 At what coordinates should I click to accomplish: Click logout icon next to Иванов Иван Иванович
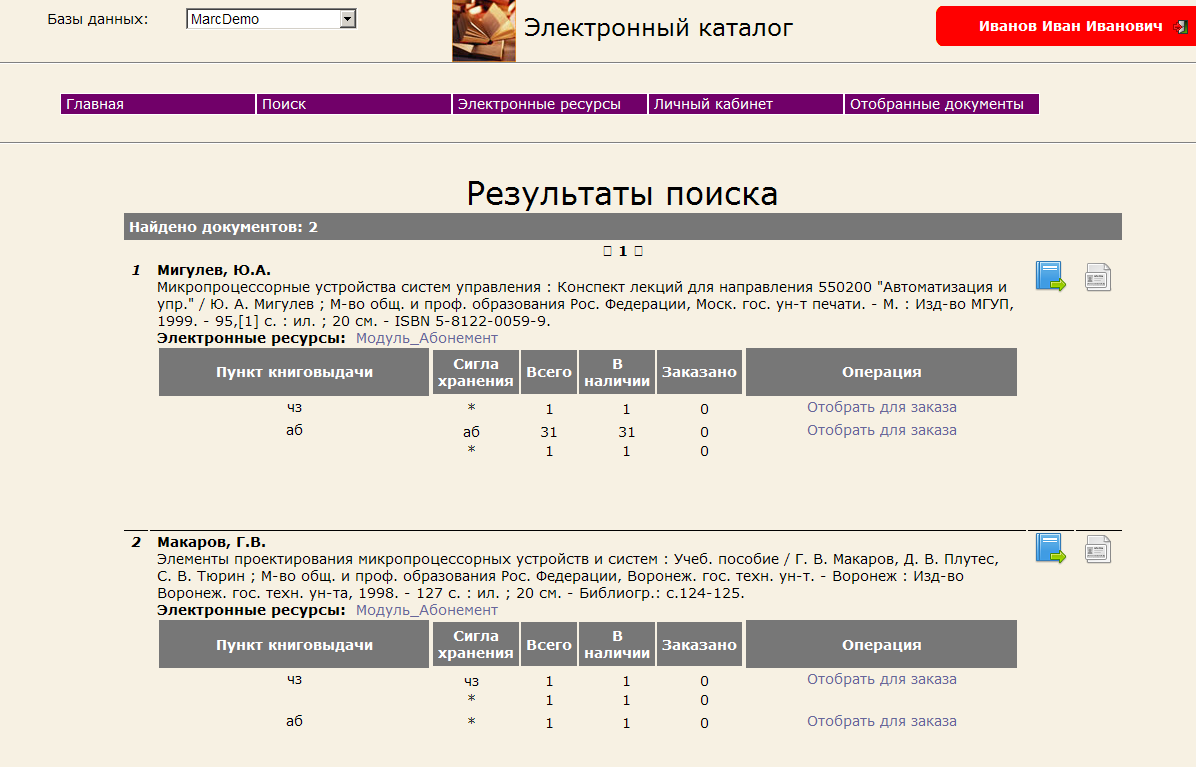[1180, 27]
